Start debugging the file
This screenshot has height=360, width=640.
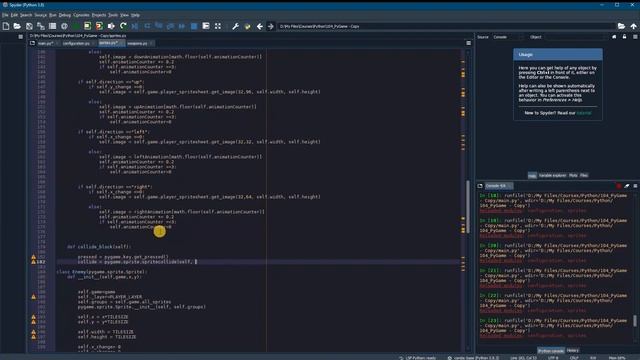[x=135, y=26]
